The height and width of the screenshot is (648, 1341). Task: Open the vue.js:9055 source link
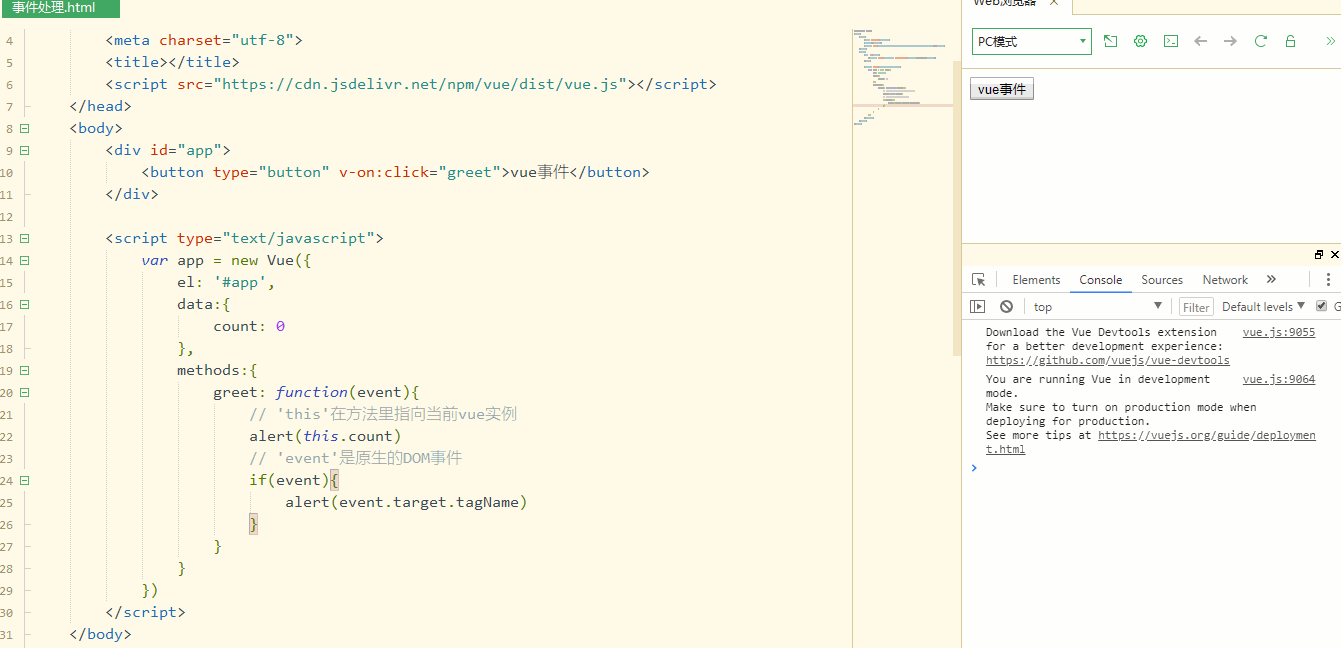[x=1279, y=332]
